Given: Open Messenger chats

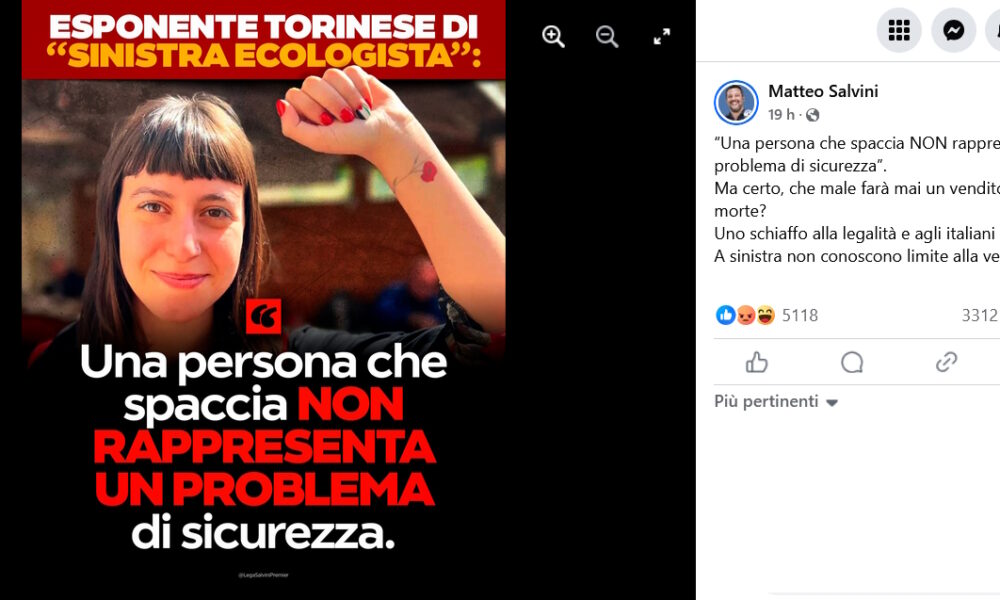Looking at the screenshot, I should 953,30.
